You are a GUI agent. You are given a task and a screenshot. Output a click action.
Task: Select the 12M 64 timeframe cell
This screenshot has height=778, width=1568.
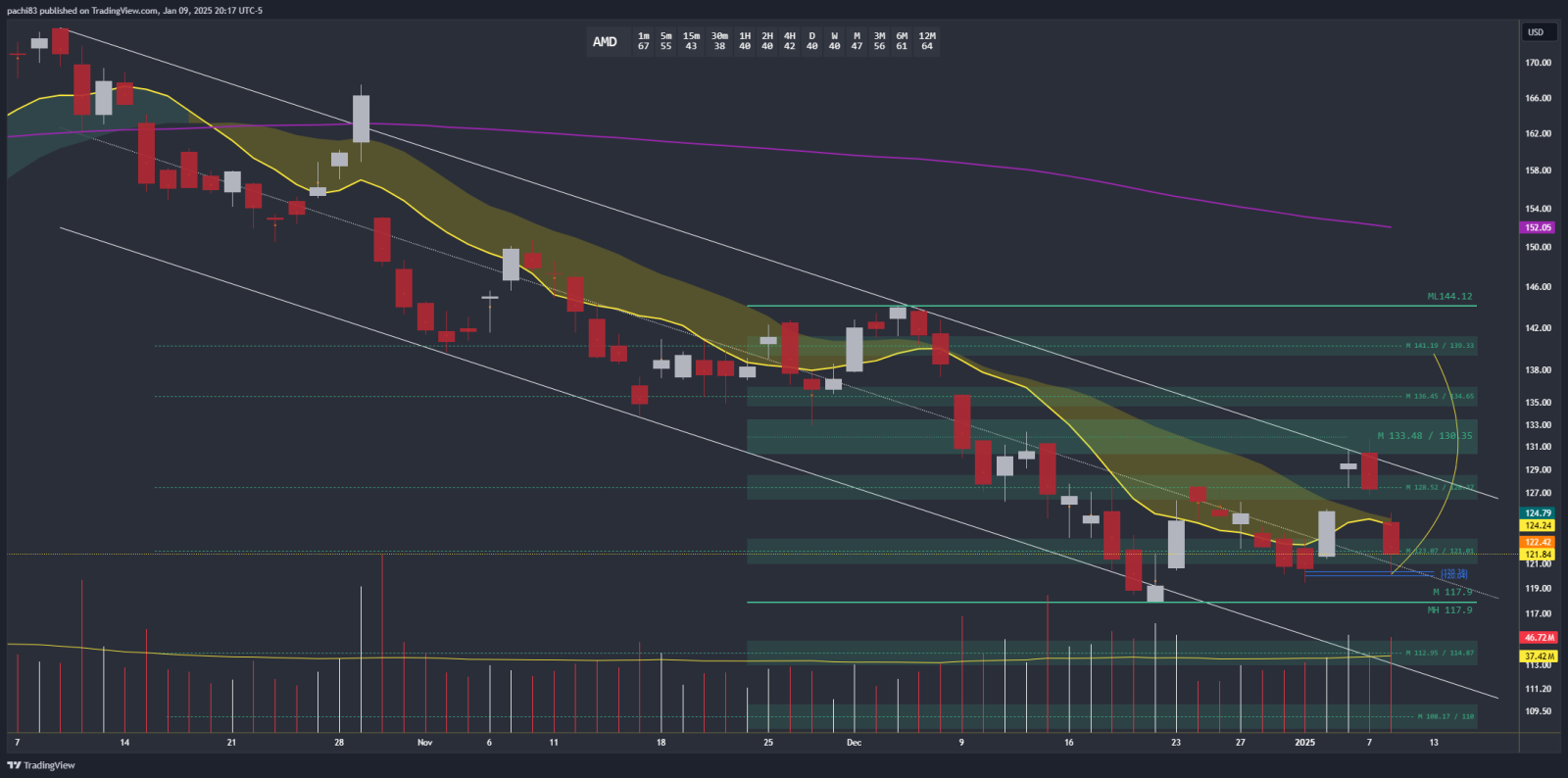tap(927, 41)
